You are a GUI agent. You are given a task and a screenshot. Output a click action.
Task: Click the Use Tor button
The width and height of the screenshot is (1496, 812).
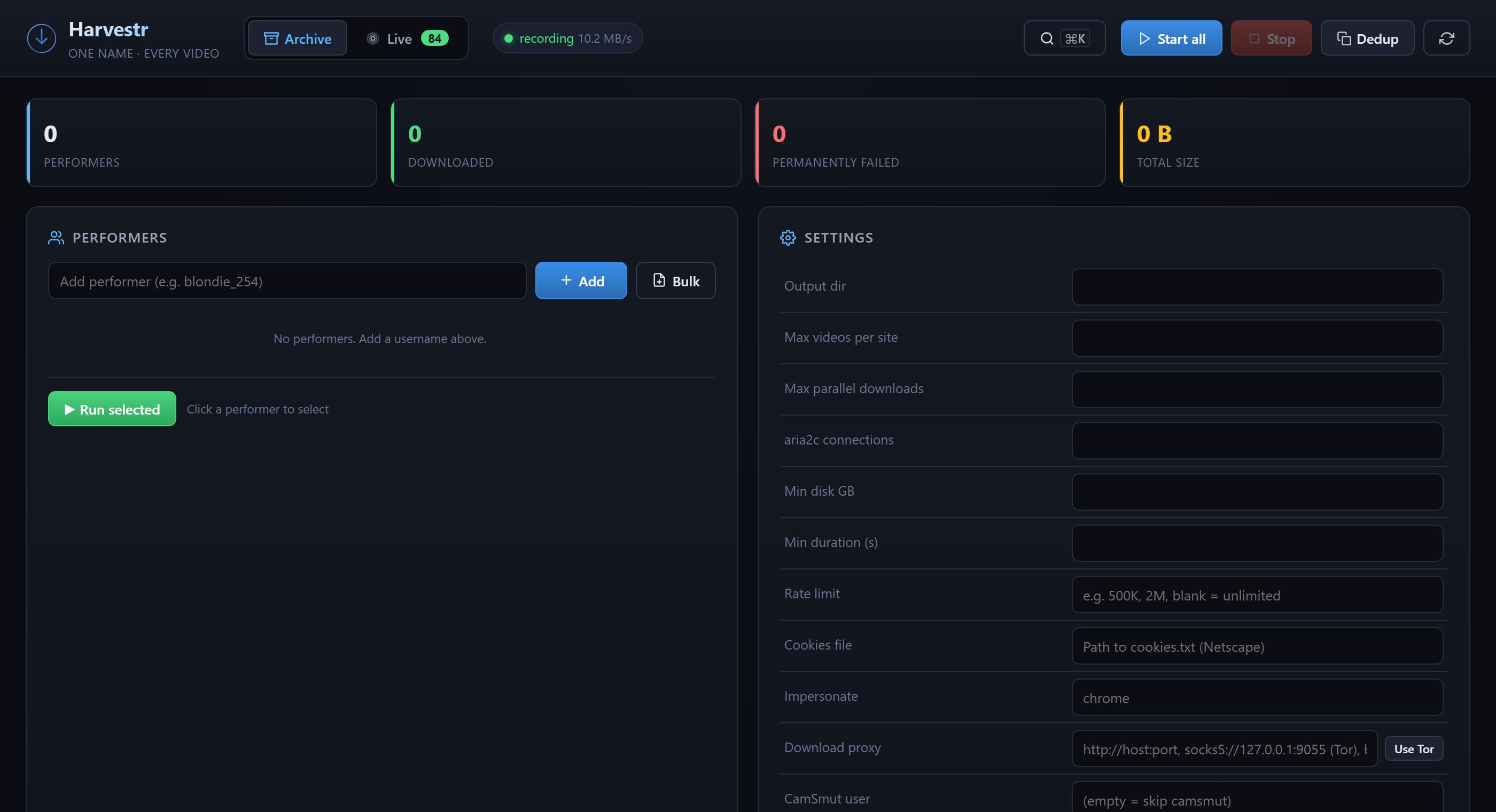pos(1414,748)
